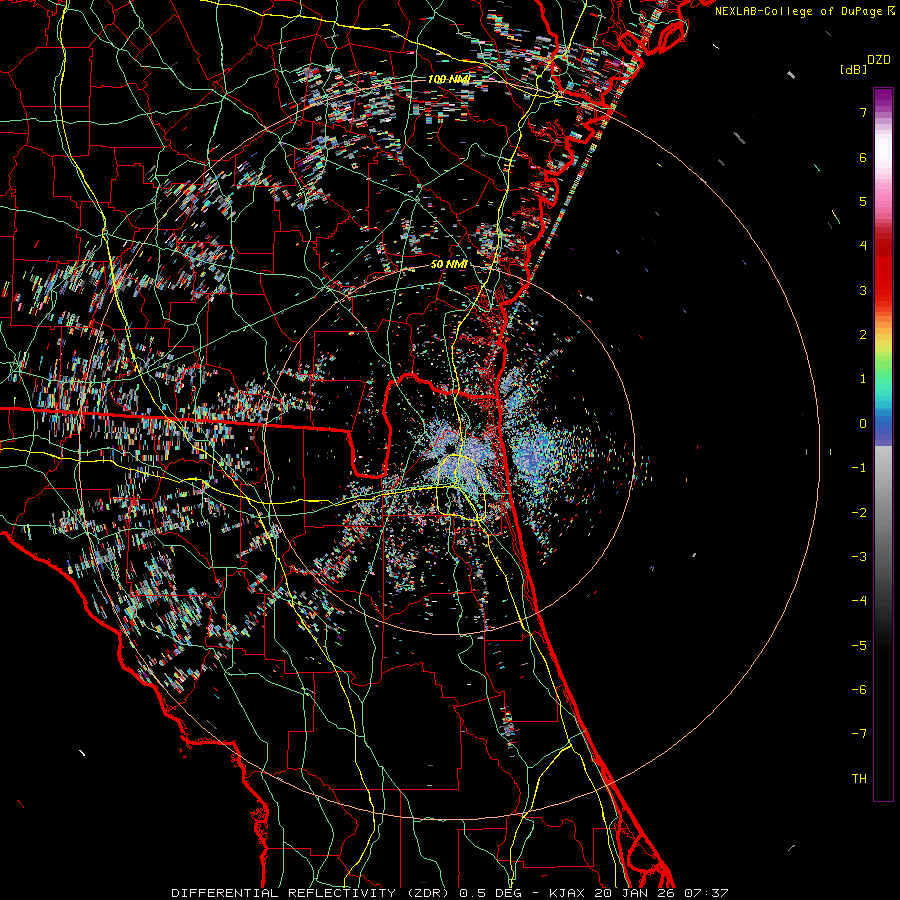Click the TH threshold label on the scale
900x900 pixels.
pyautogui.click(x=859, y=778)
